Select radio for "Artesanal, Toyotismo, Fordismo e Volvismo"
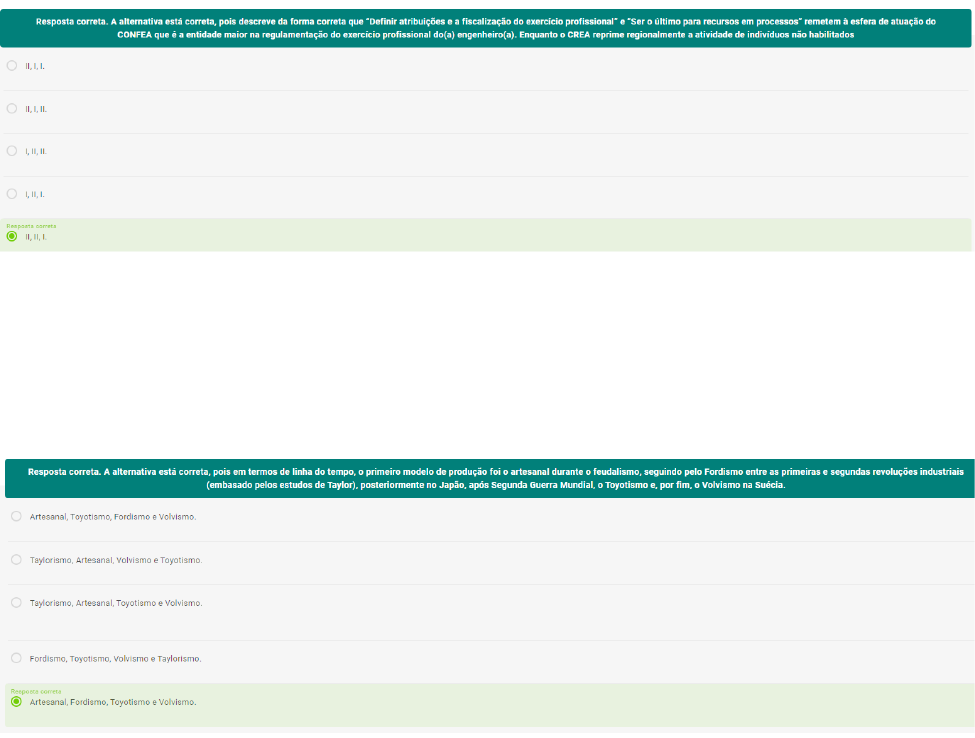Screen dimensions: 975x738 (16, 516)
